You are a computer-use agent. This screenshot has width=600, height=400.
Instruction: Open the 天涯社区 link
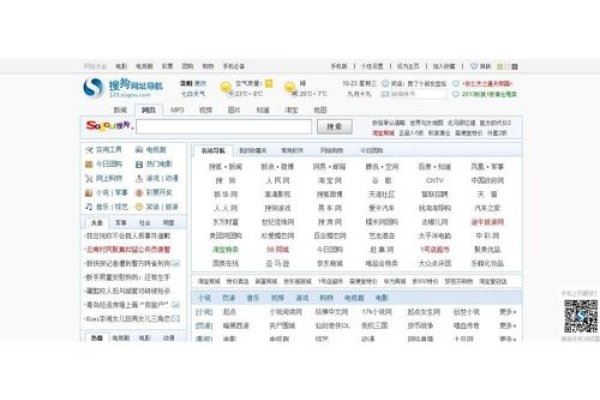(382, 194)
